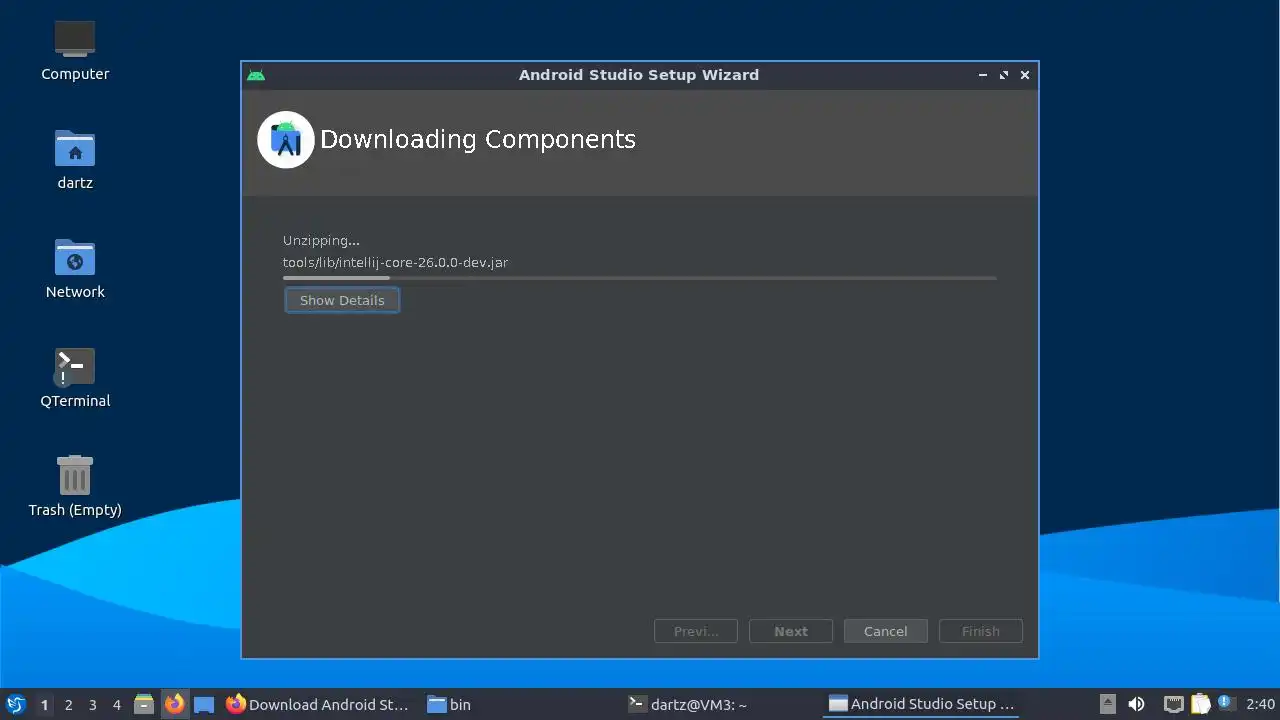The image size is (1280, 720).
Task: Open the Network desktop icon
Action: tap(75, 268)
